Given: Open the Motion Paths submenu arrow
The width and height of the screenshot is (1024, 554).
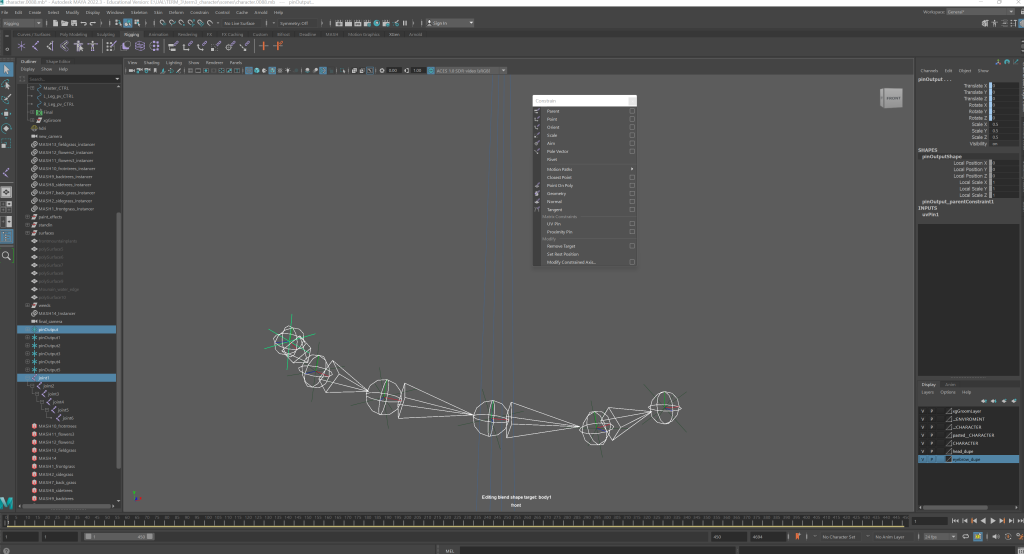Looking at the screenshot, I should click(x=632, y=169).
